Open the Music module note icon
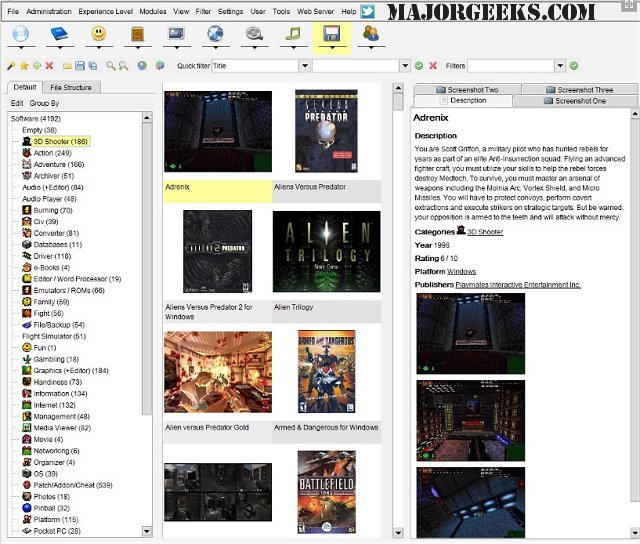 pyautogui.click(x=293, y=33)
